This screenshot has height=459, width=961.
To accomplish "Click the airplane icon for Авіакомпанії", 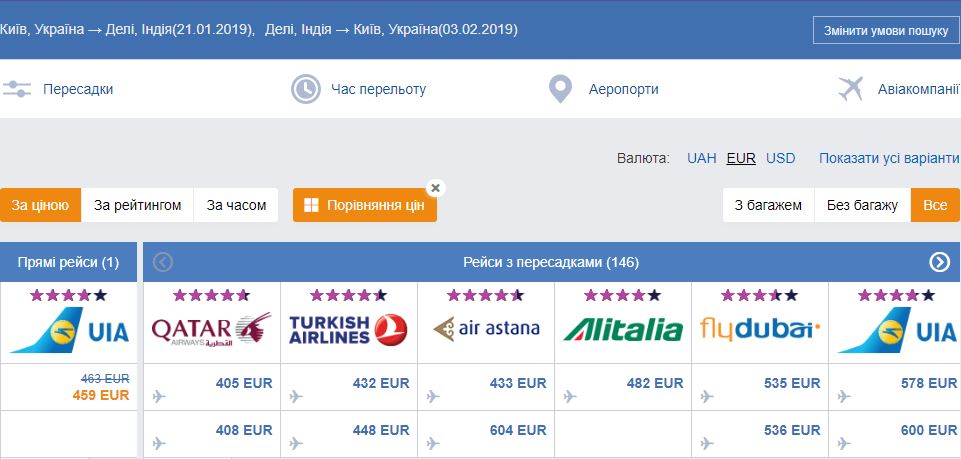I will pos(851,89).
